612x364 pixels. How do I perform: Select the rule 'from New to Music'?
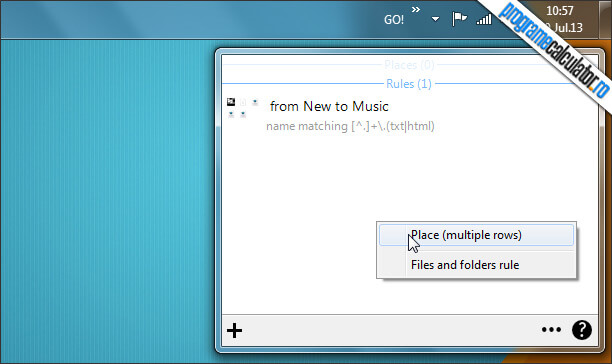click(329, 106)
